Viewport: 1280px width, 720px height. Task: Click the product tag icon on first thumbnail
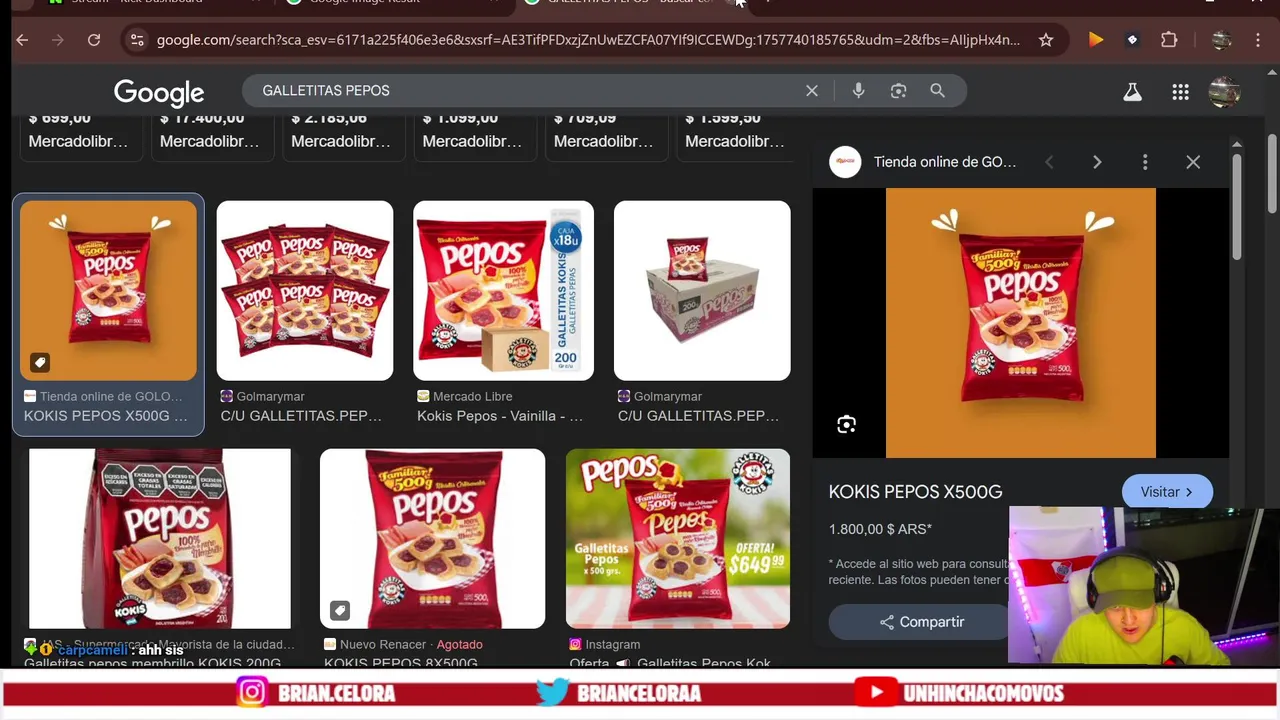39,362
